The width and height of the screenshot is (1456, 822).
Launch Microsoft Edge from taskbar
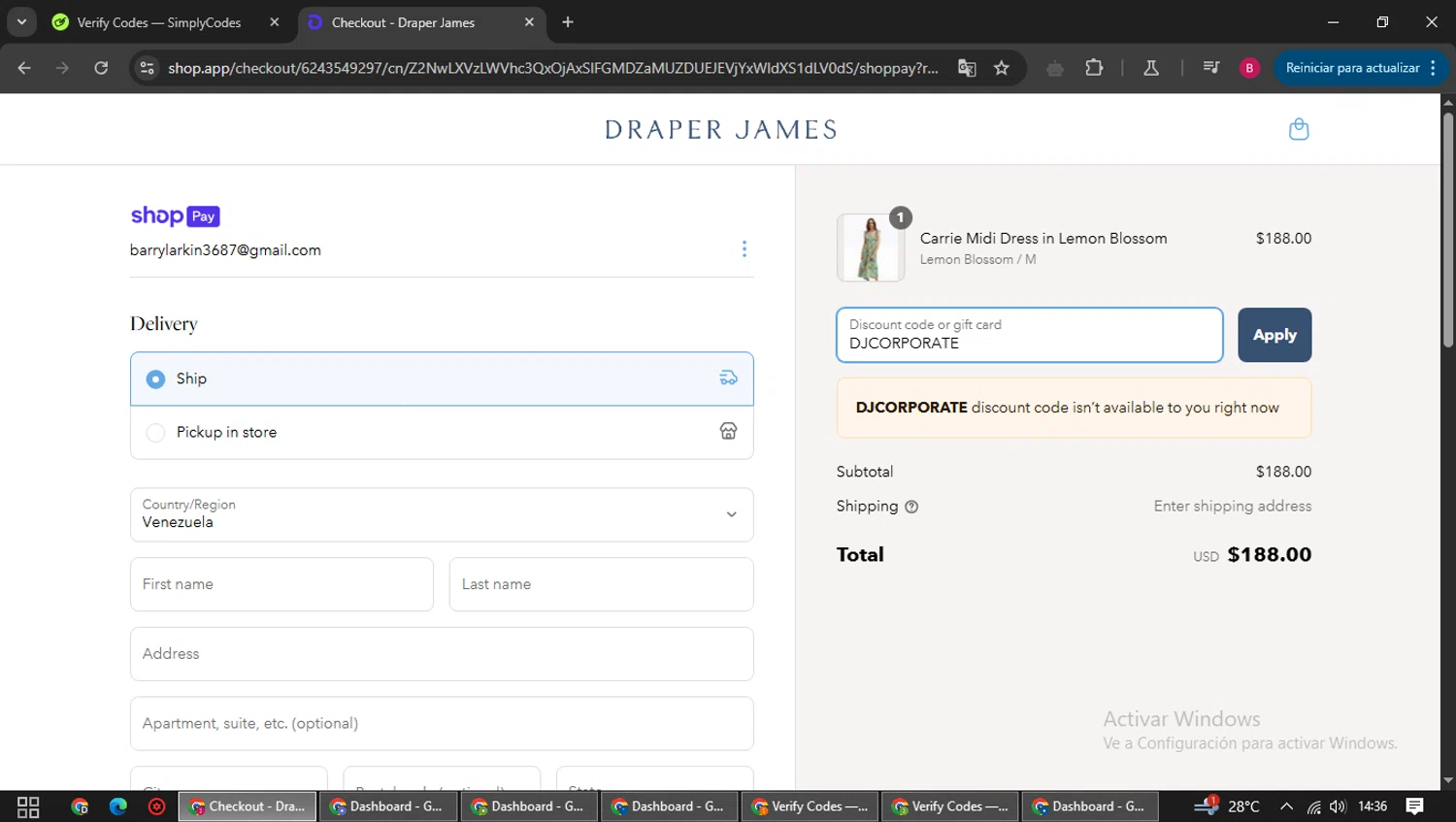pyautogui.click(x=118, y=806)
